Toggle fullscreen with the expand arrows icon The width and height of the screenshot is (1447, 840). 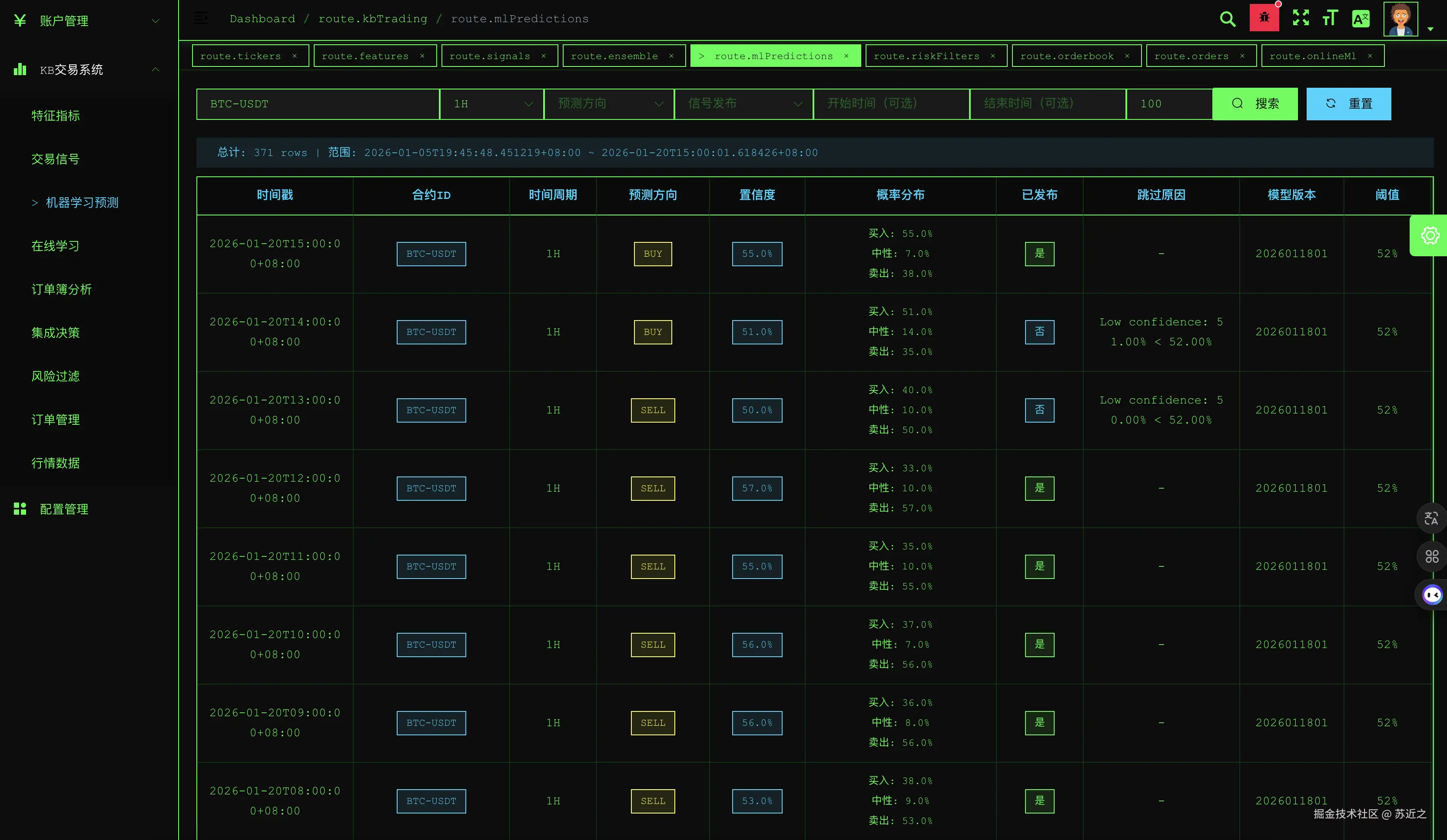[x=1301, y=18]
